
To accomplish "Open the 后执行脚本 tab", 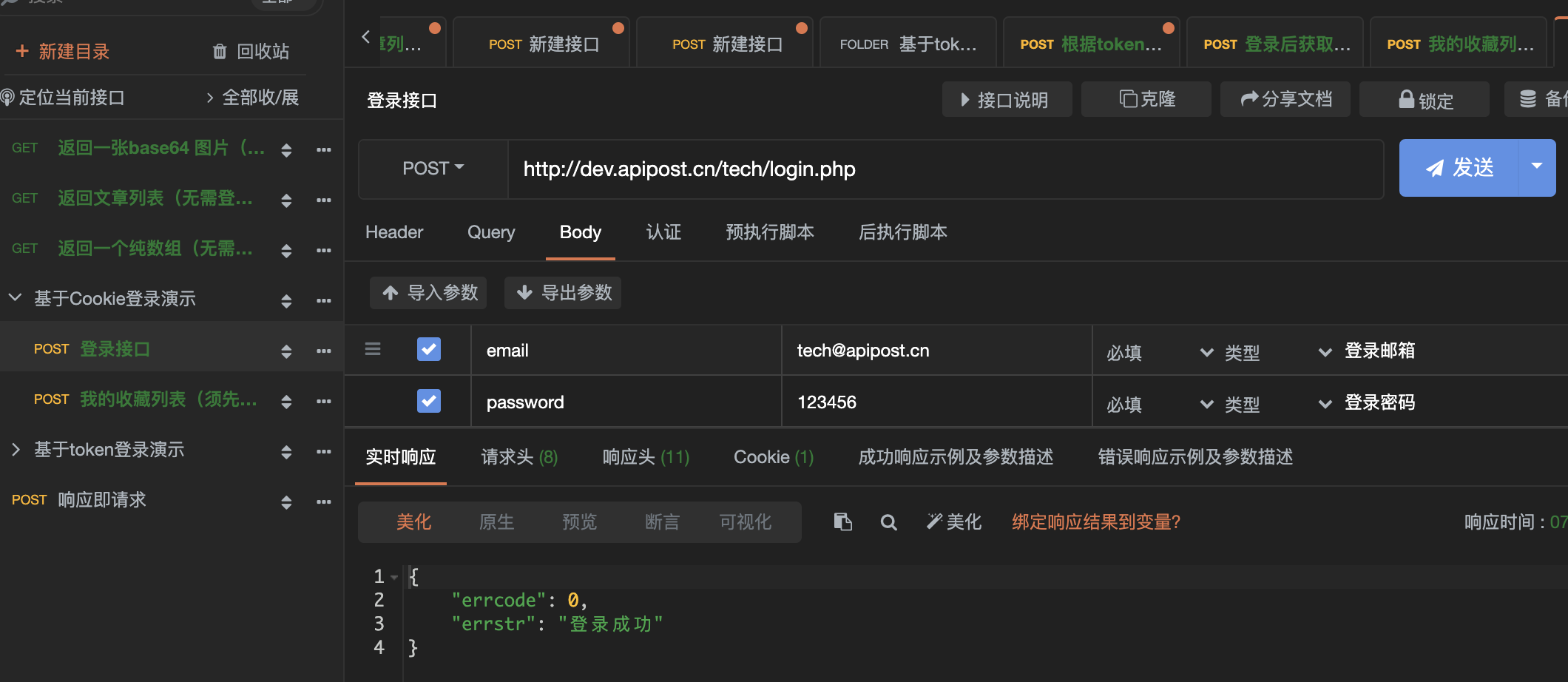I will pos(903,232).
